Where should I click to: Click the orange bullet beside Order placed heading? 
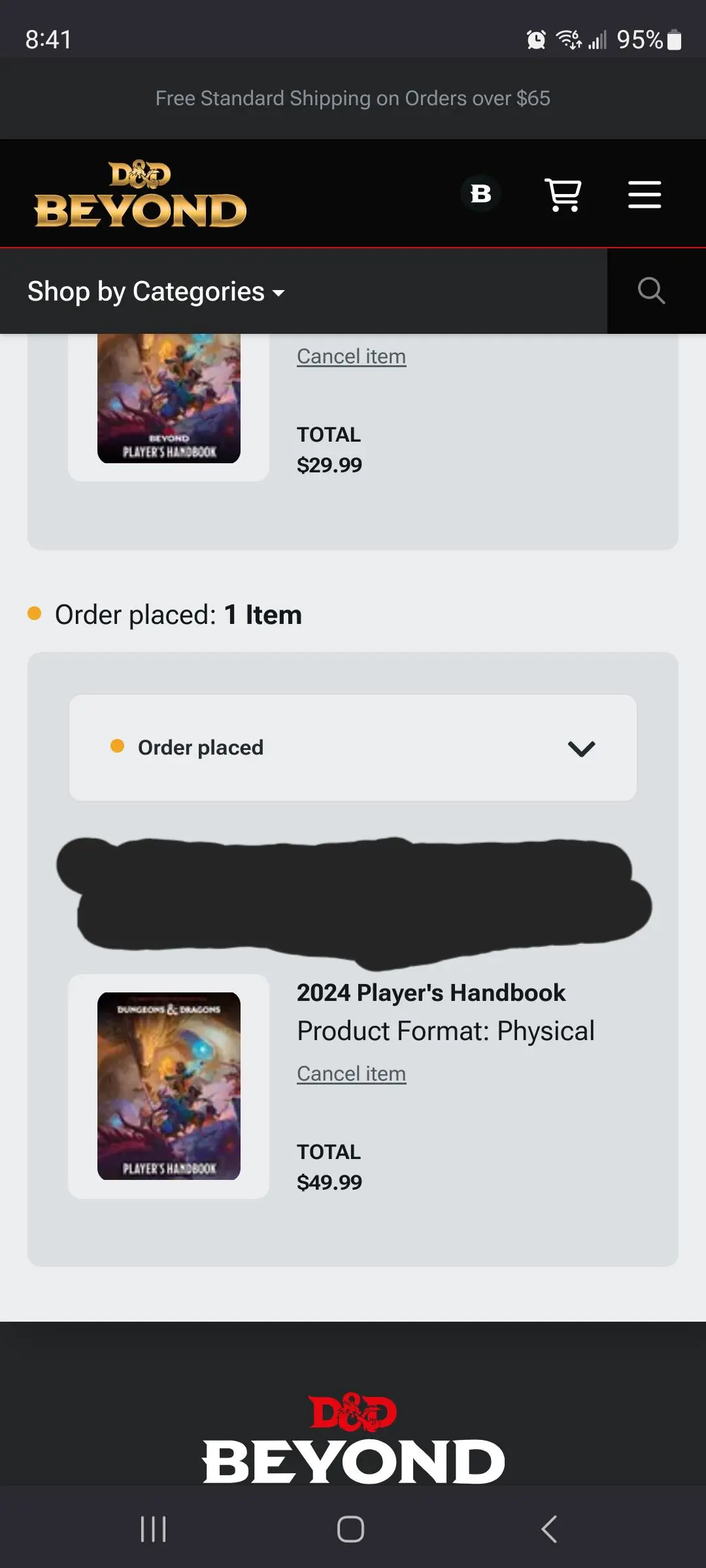[35, 613]
